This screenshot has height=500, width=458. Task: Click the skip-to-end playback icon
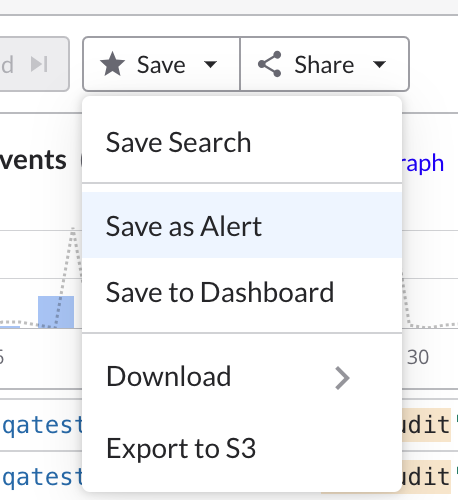39,64
